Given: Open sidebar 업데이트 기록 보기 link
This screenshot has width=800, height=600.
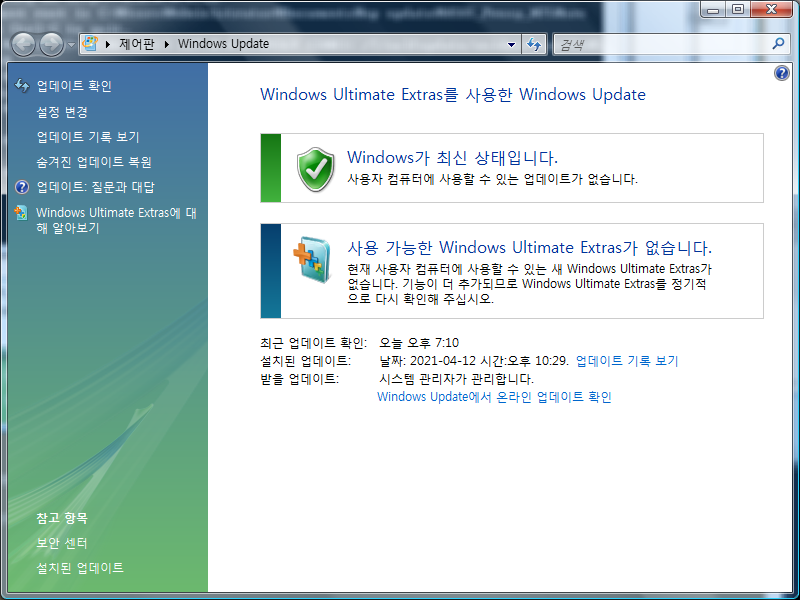Looking at the screenshot, I should pos(88,137).
